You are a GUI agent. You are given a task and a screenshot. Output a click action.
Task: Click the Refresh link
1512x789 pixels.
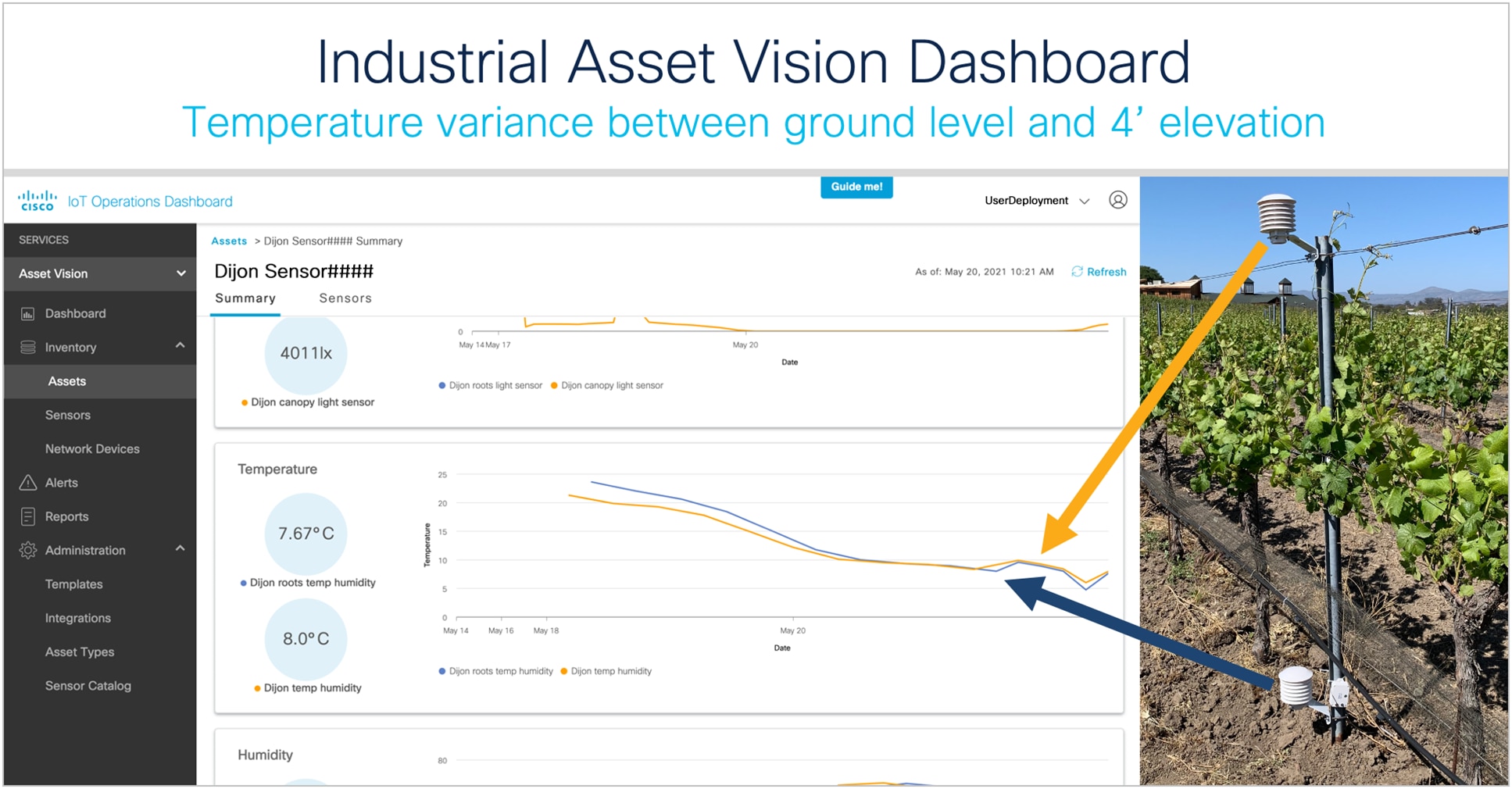click(x=1106, y=272)
